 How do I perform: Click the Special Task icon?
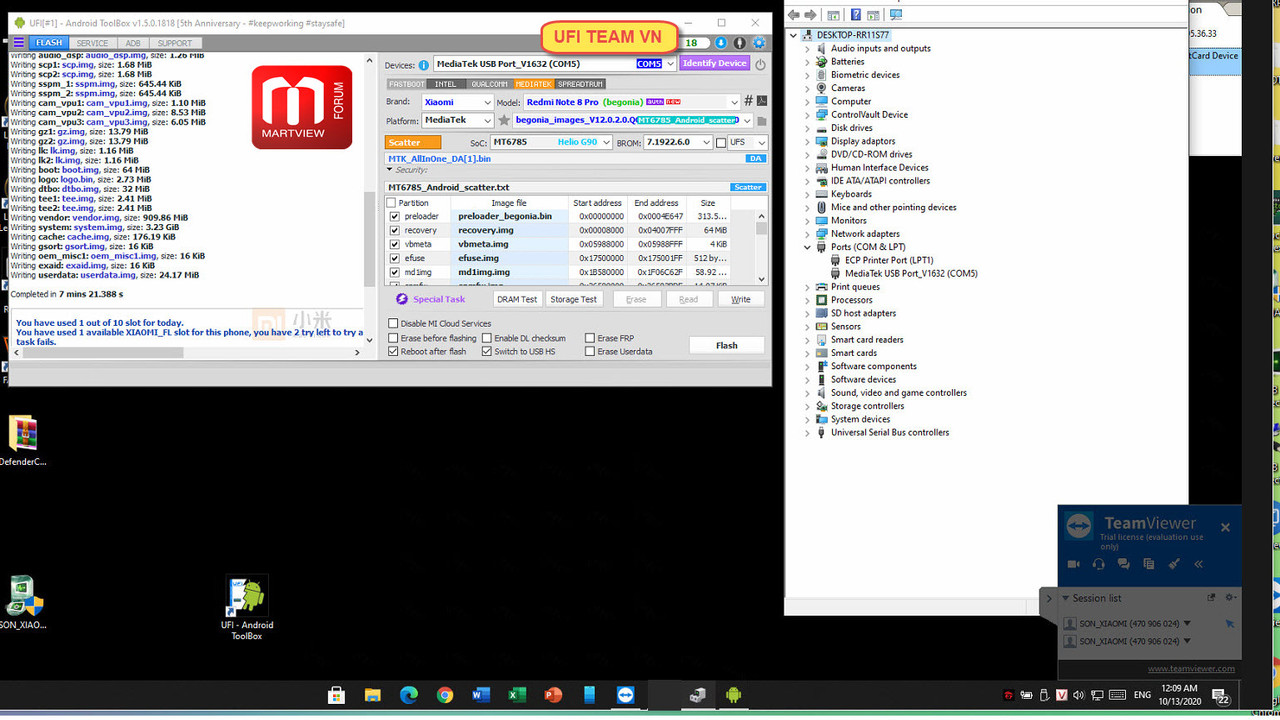click(402, 299)
